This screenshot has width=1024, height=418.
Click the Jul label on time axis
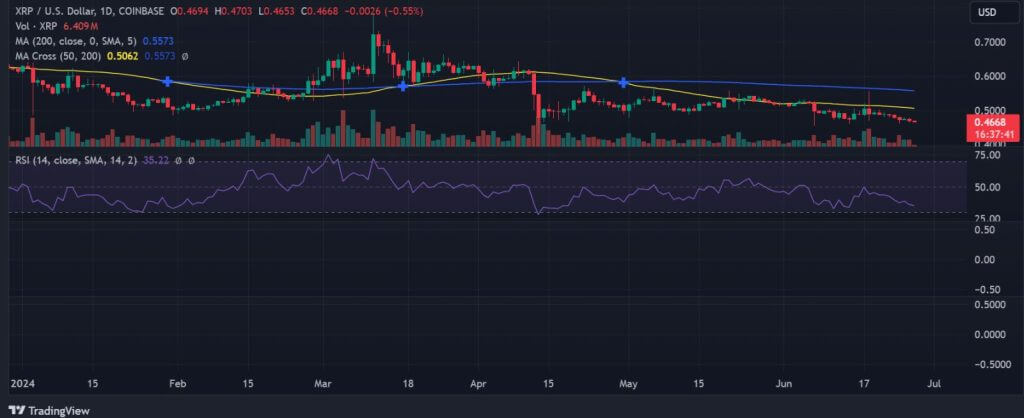pos(934,384)
